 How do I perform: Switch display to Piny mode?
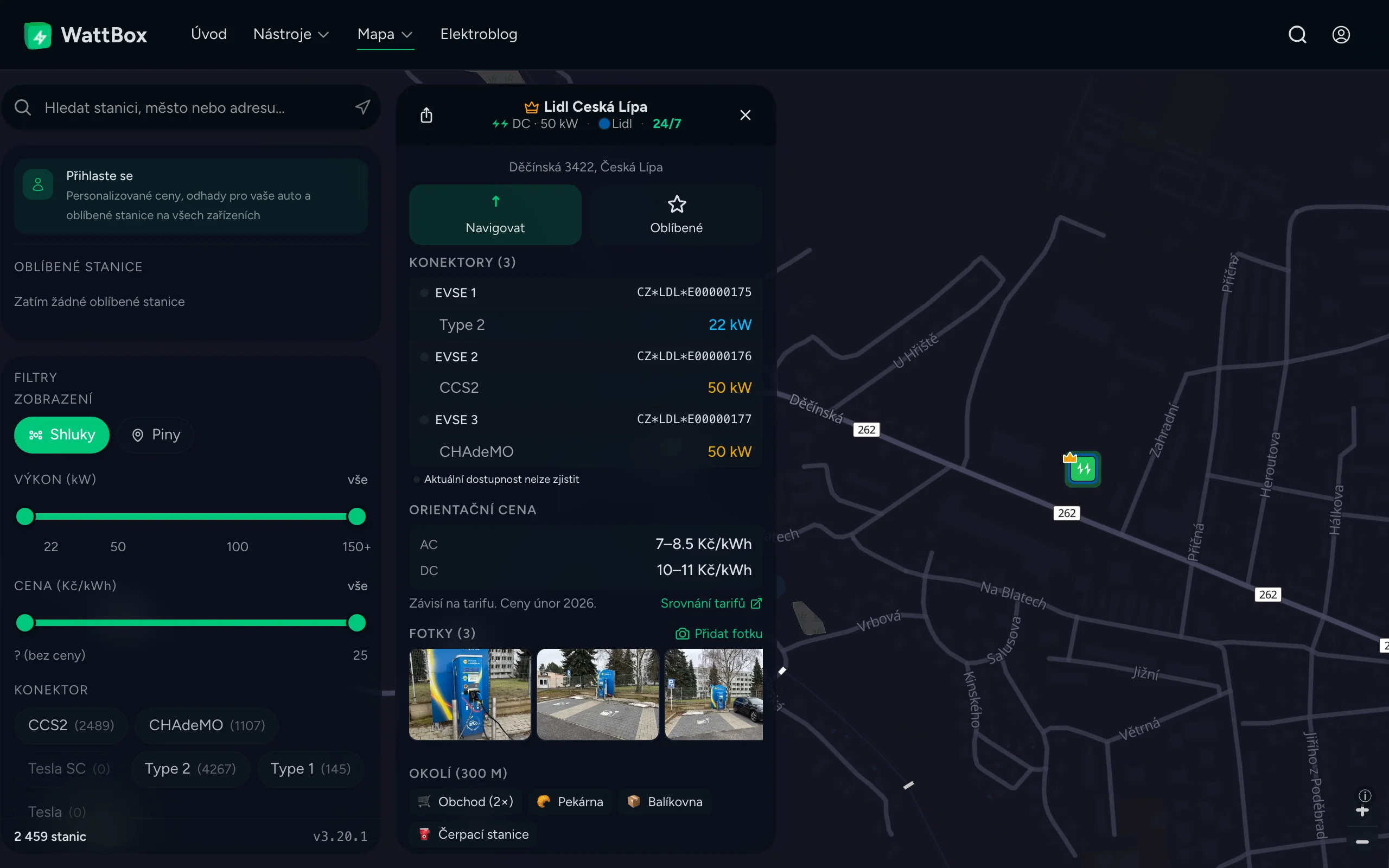coord(156,435)
